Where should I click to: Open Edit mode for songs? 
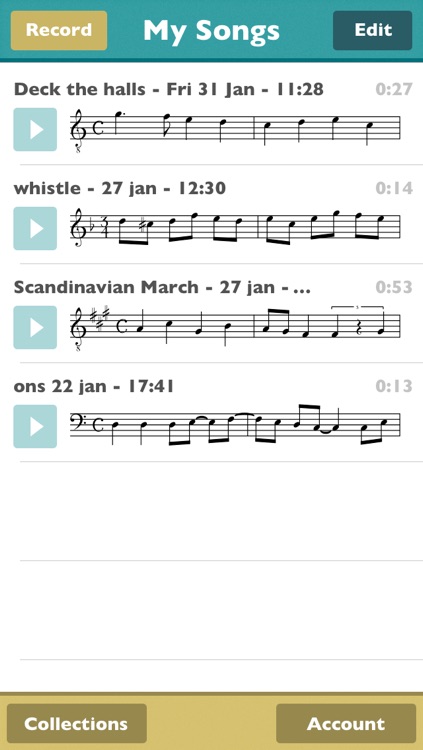[372, 30]
